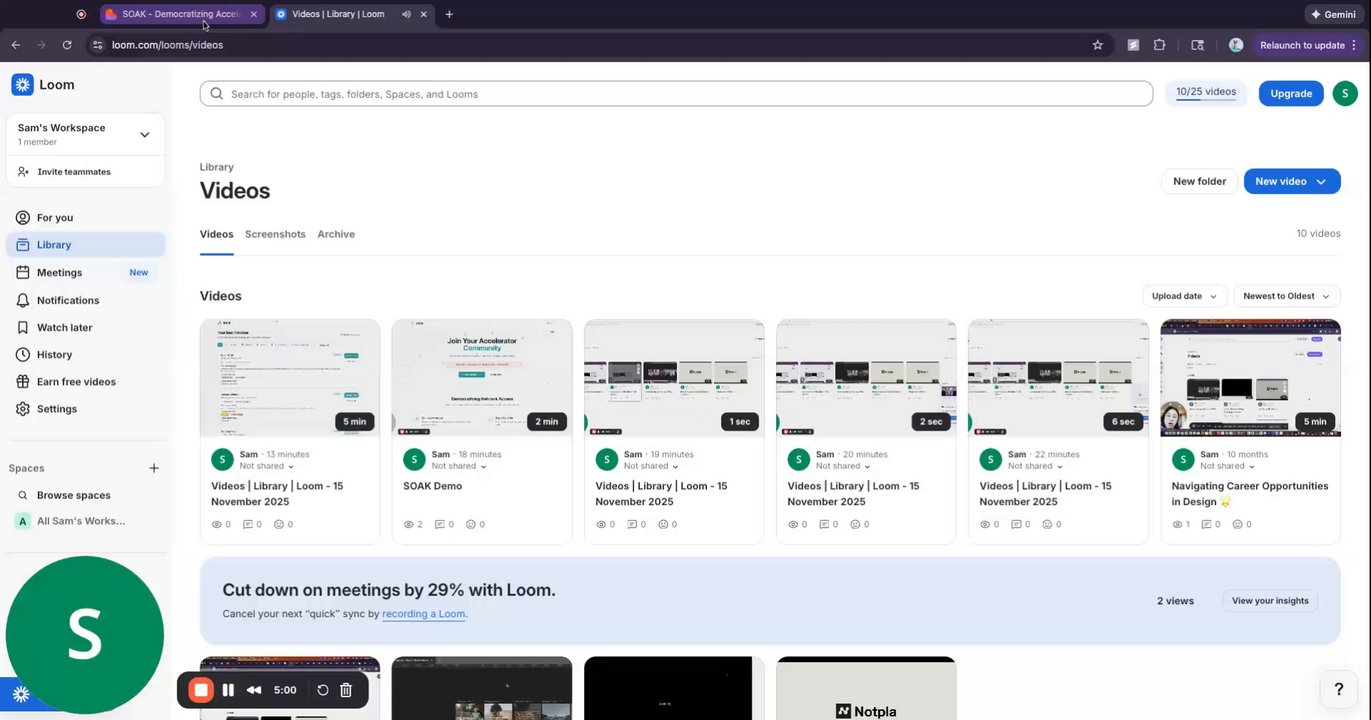1371x720 pixels.
Task: Select the Videos tab
Action: (x=216, y=234)
